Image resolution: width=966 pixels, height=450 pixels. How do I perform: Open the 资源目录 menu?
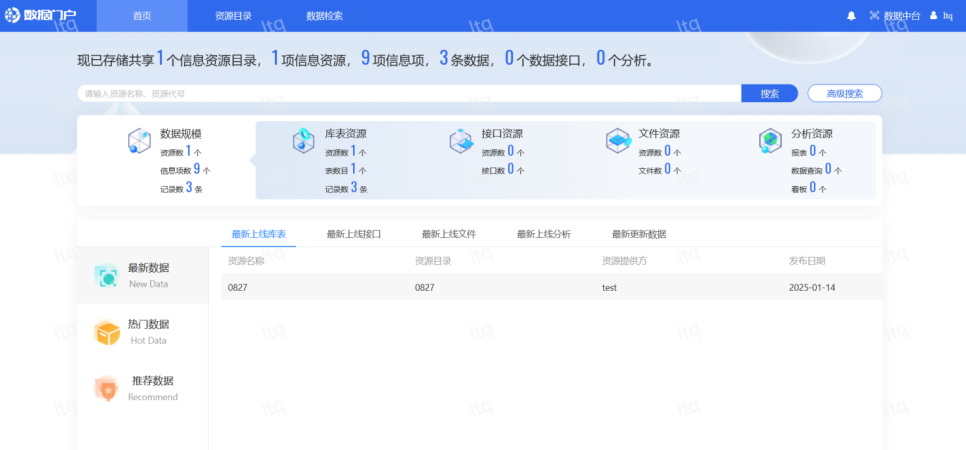pyautogui.click(x=233, y=16)
